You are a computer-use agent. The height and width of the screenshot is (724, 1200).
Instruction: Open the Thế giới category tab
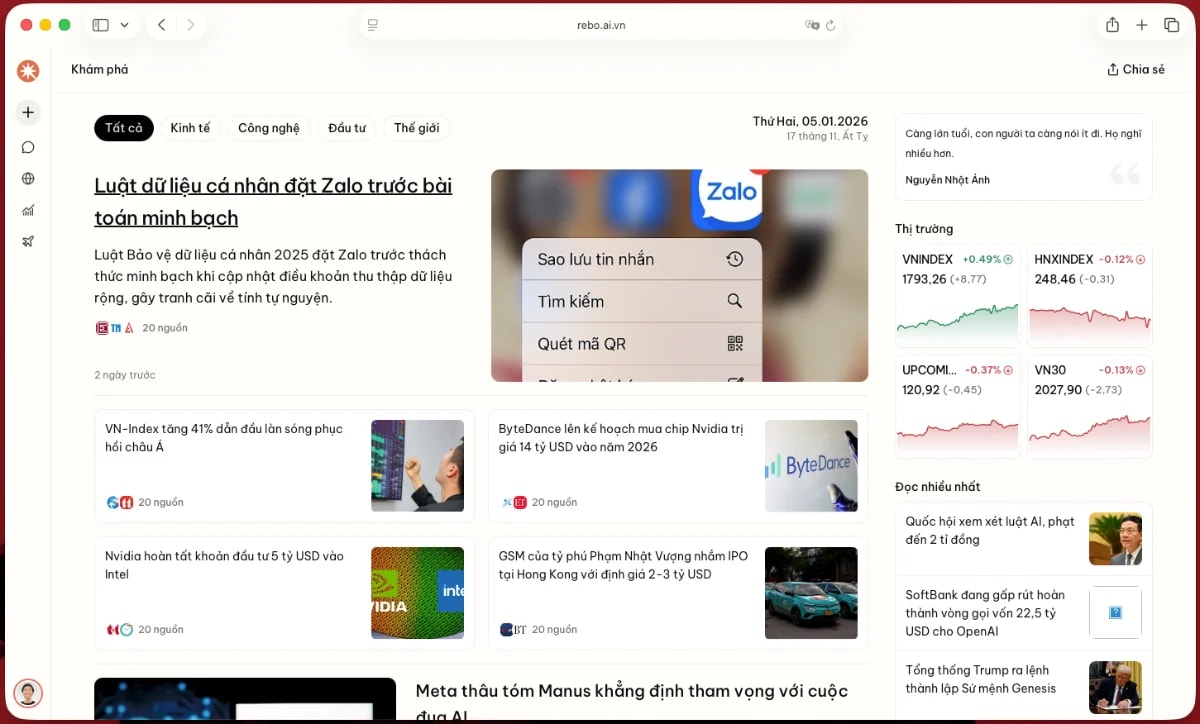416,128
